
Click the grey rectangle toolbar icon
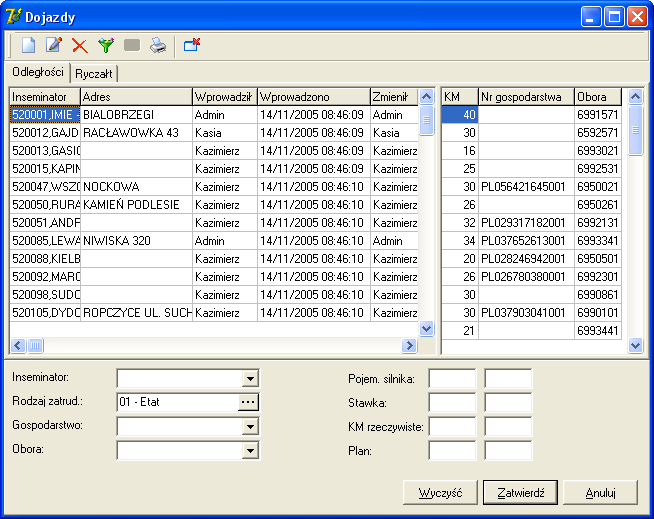pyautogui.click(x=132, y=45)
